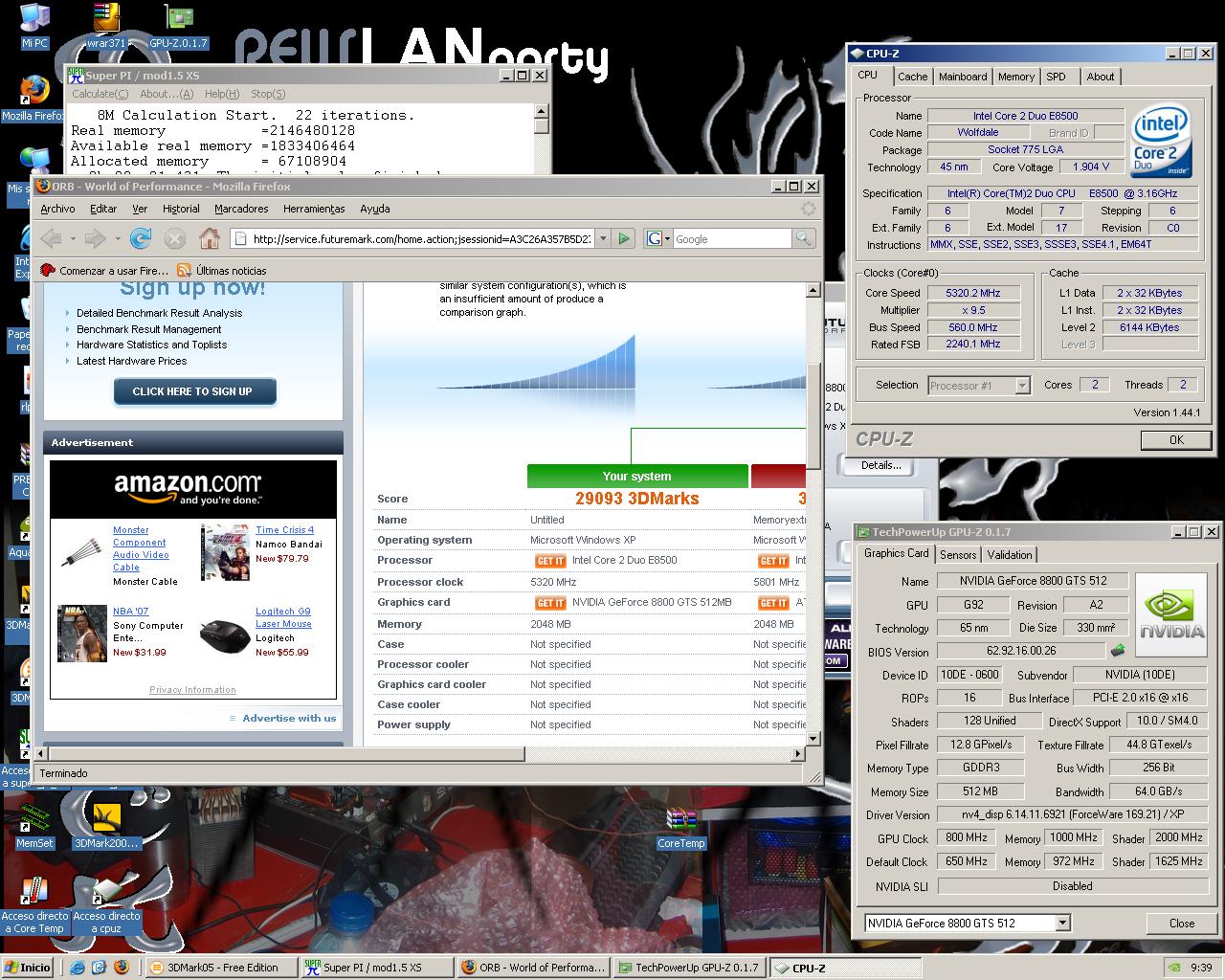The width and height of the screenshot is (1225, 980).
Task: Open the GPU selector dropdown in GPU-Z
Action: point(1062,923)
